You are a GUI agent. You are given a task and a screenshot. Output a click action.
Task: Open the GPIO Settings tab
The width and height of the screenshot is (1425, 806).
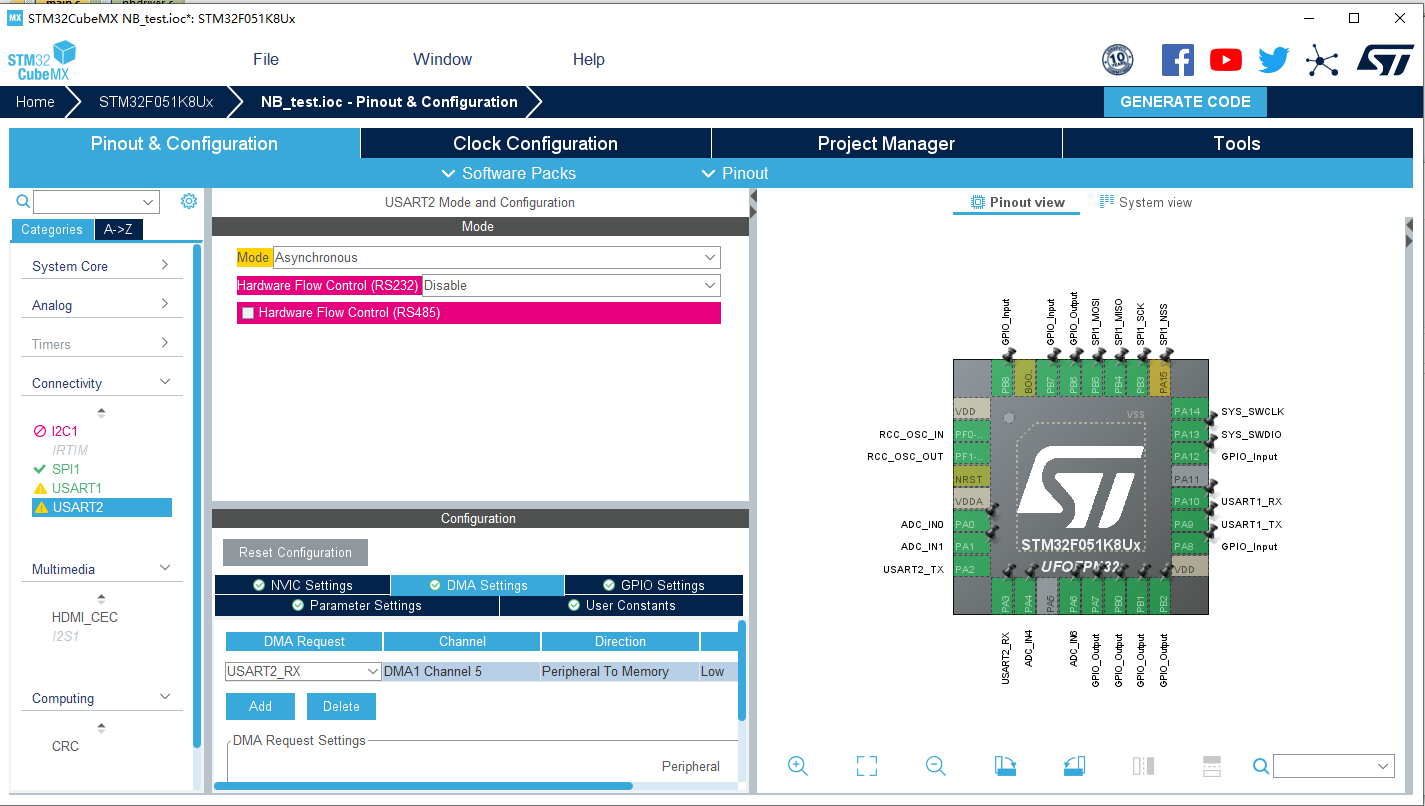(x=654, y=585)
